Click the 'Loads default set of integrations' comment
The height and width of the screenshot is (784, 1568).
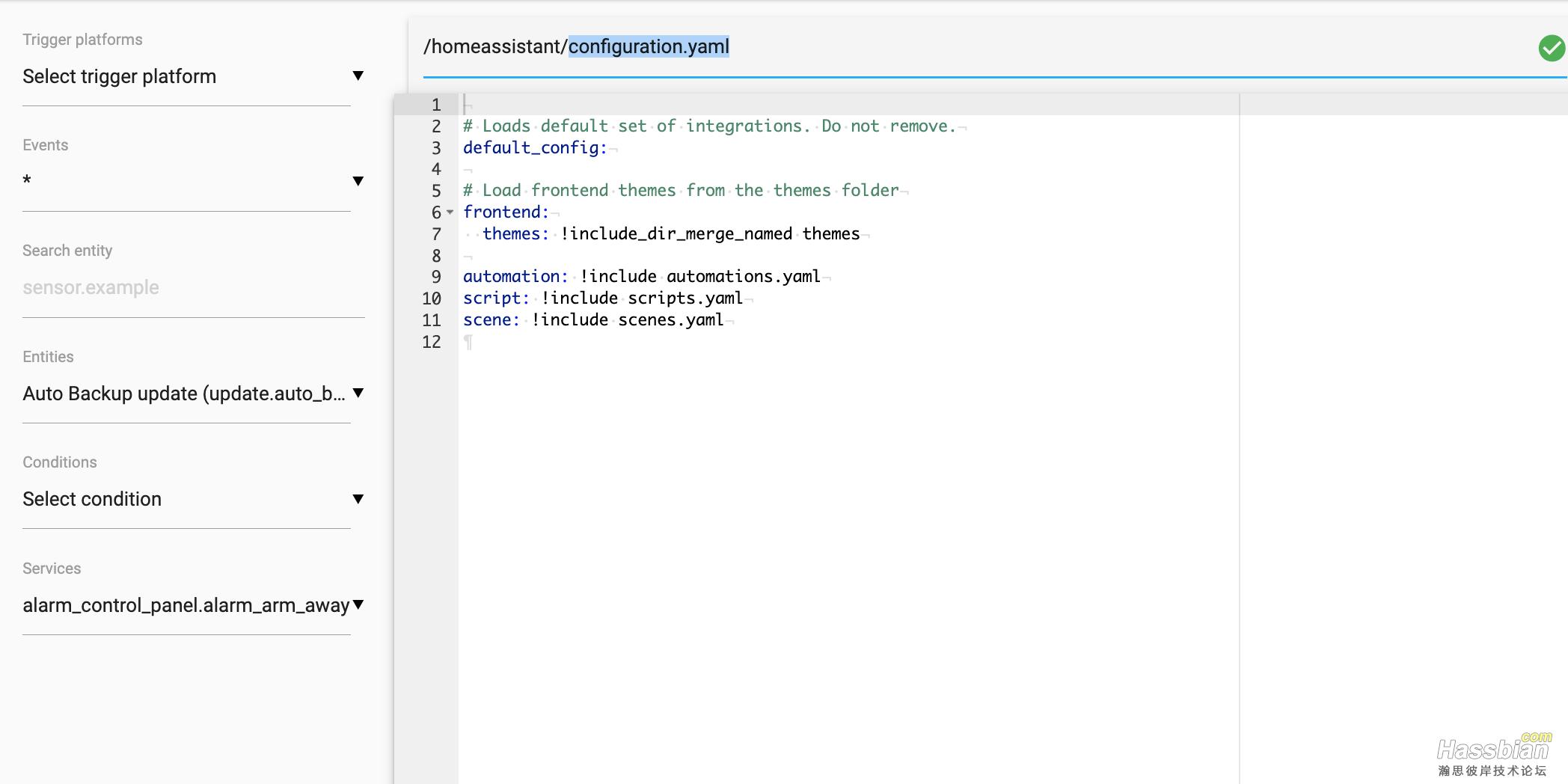(x=709, y=126)
